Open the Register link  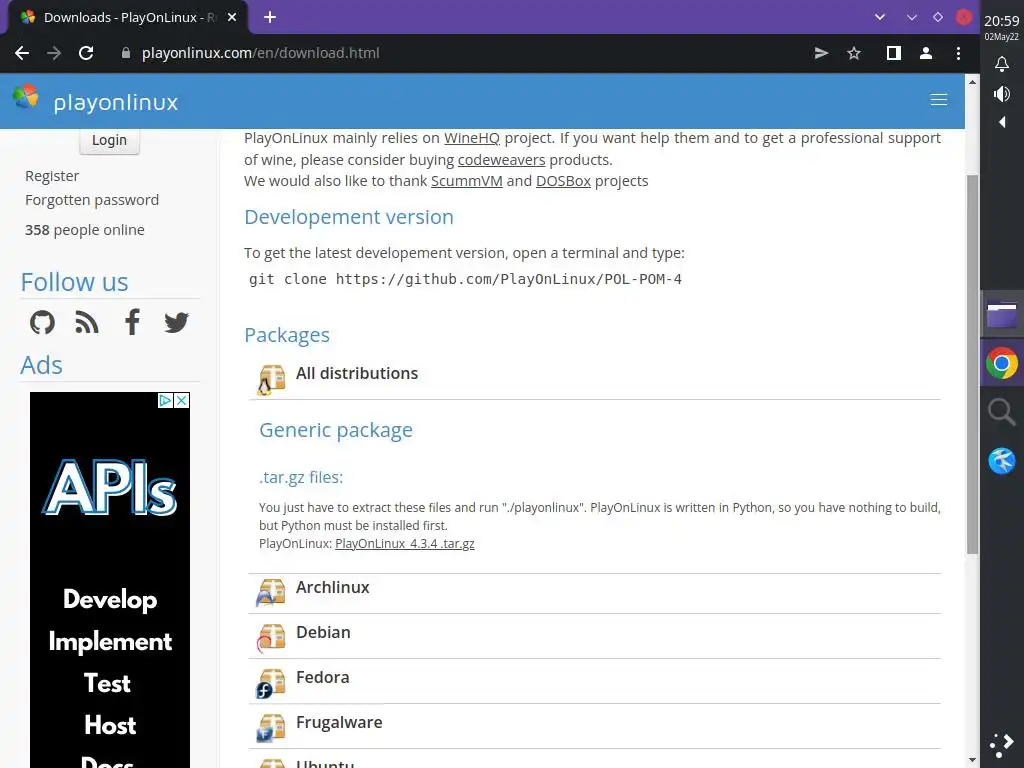pos(52,176)
